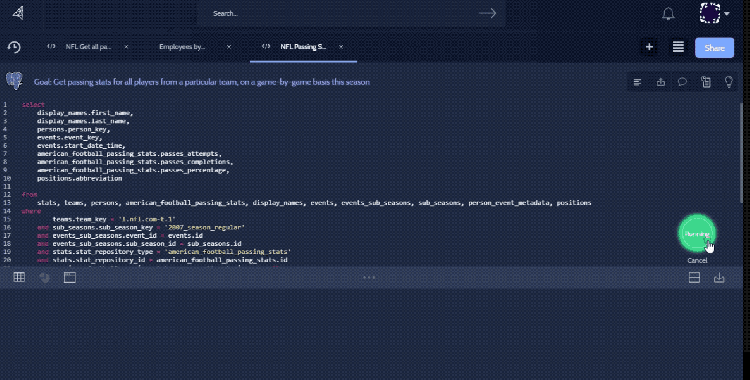Screen dimensions: 750x380
Task: Switch to the NFL Get all pa.. tab
Action: (88, 47)
